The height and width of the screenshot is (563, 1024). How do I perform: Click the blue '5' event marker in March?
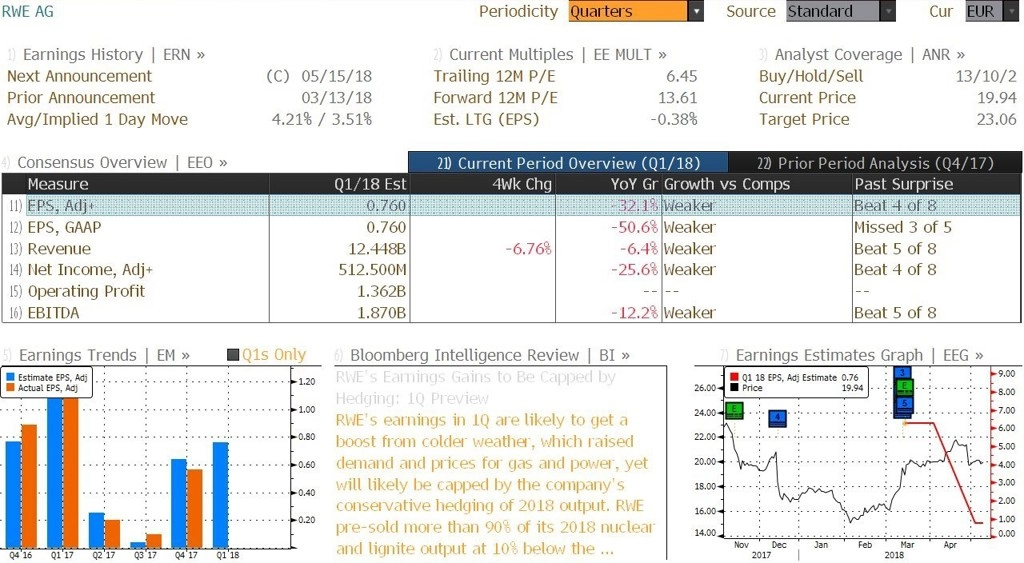pos(904,404)
